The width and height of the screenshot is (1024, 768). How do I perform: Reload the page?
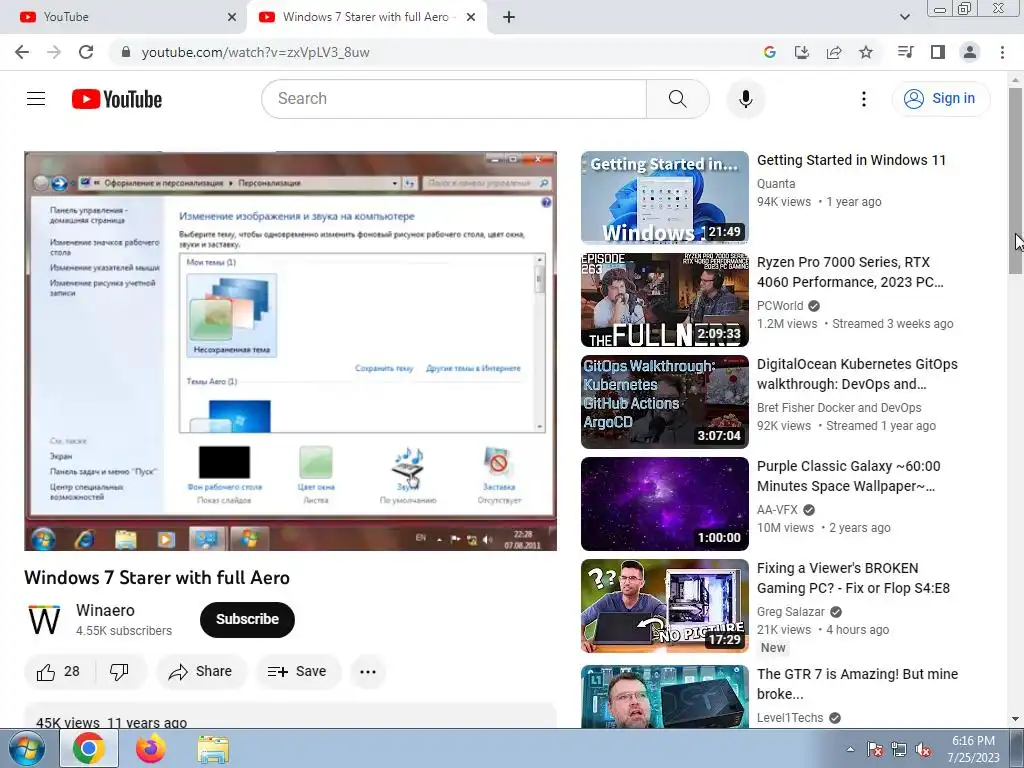pyautogui.click(x=86, y=52)
